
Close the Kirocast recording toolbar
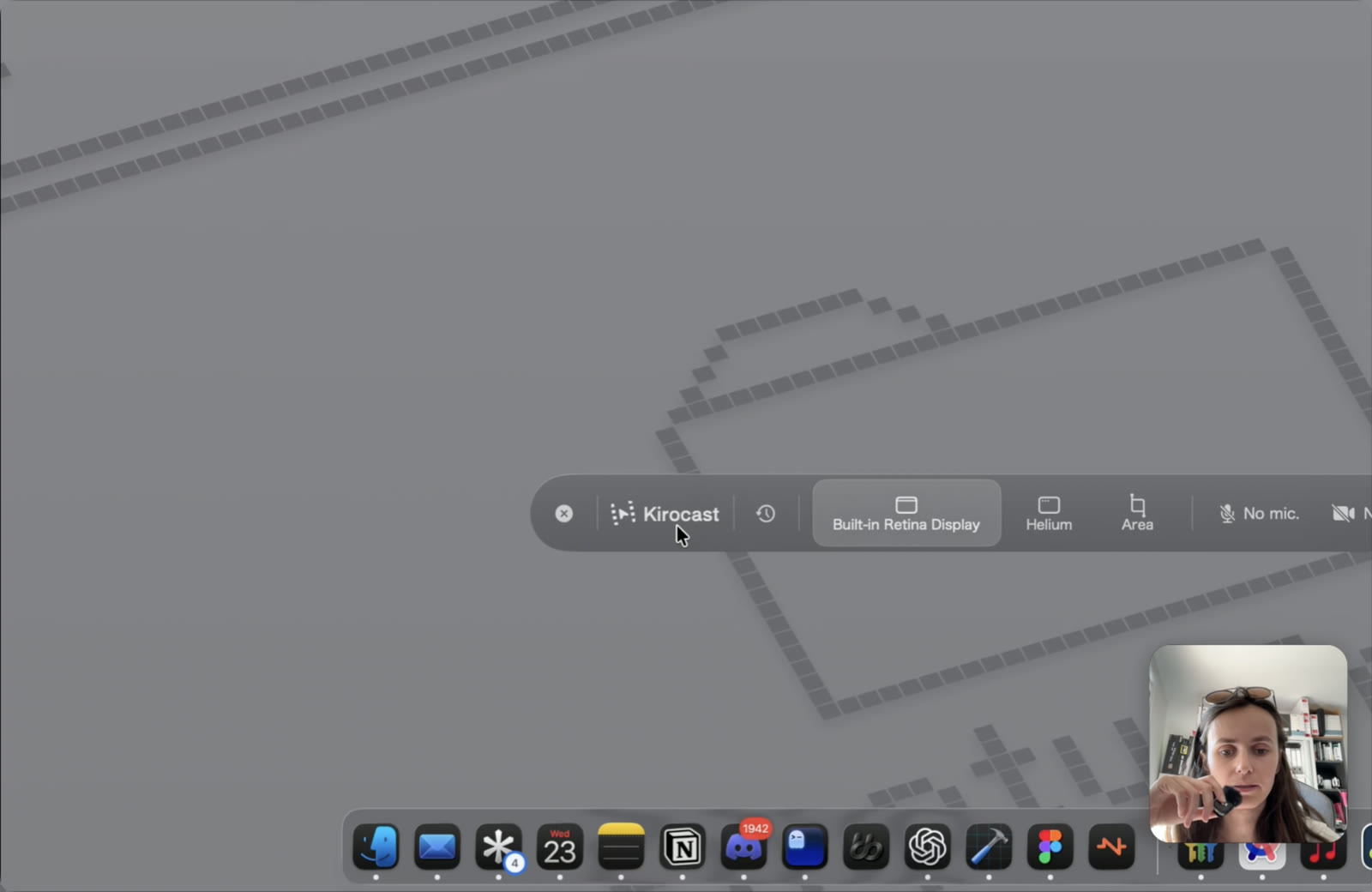tap(563, 513)
